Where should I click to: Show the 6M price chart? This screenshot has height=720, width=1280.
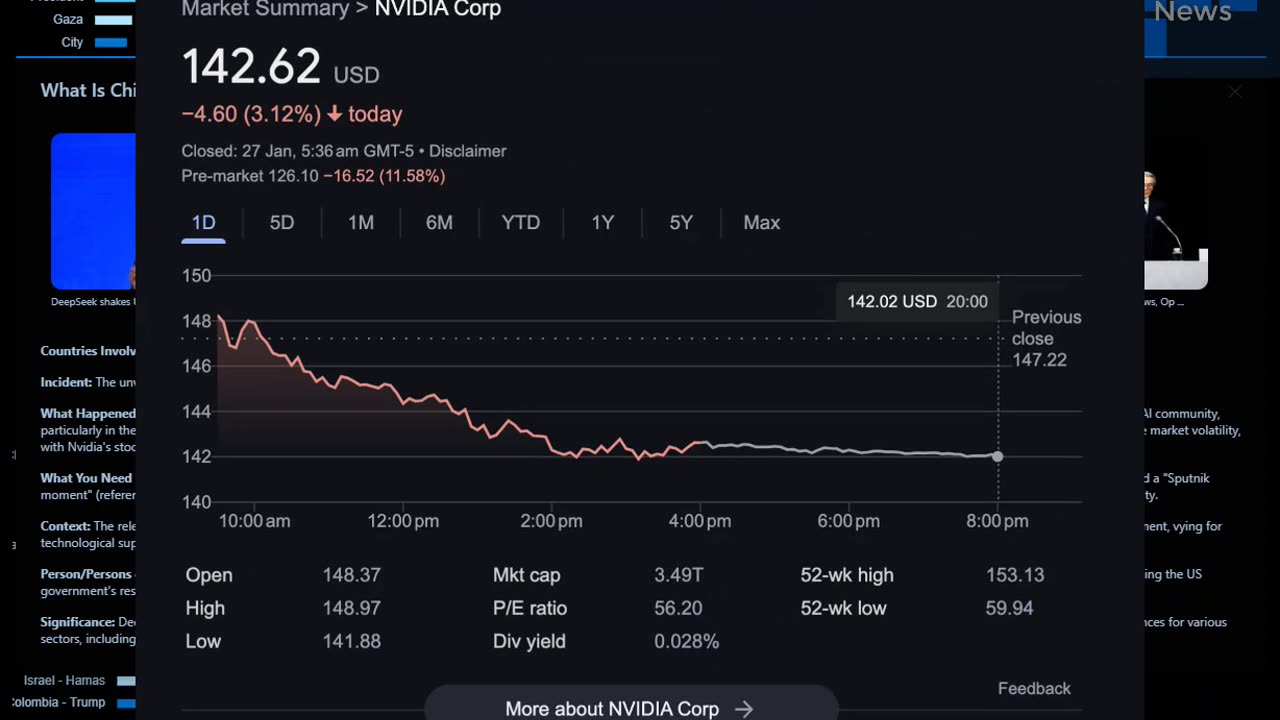click(439, 223)
